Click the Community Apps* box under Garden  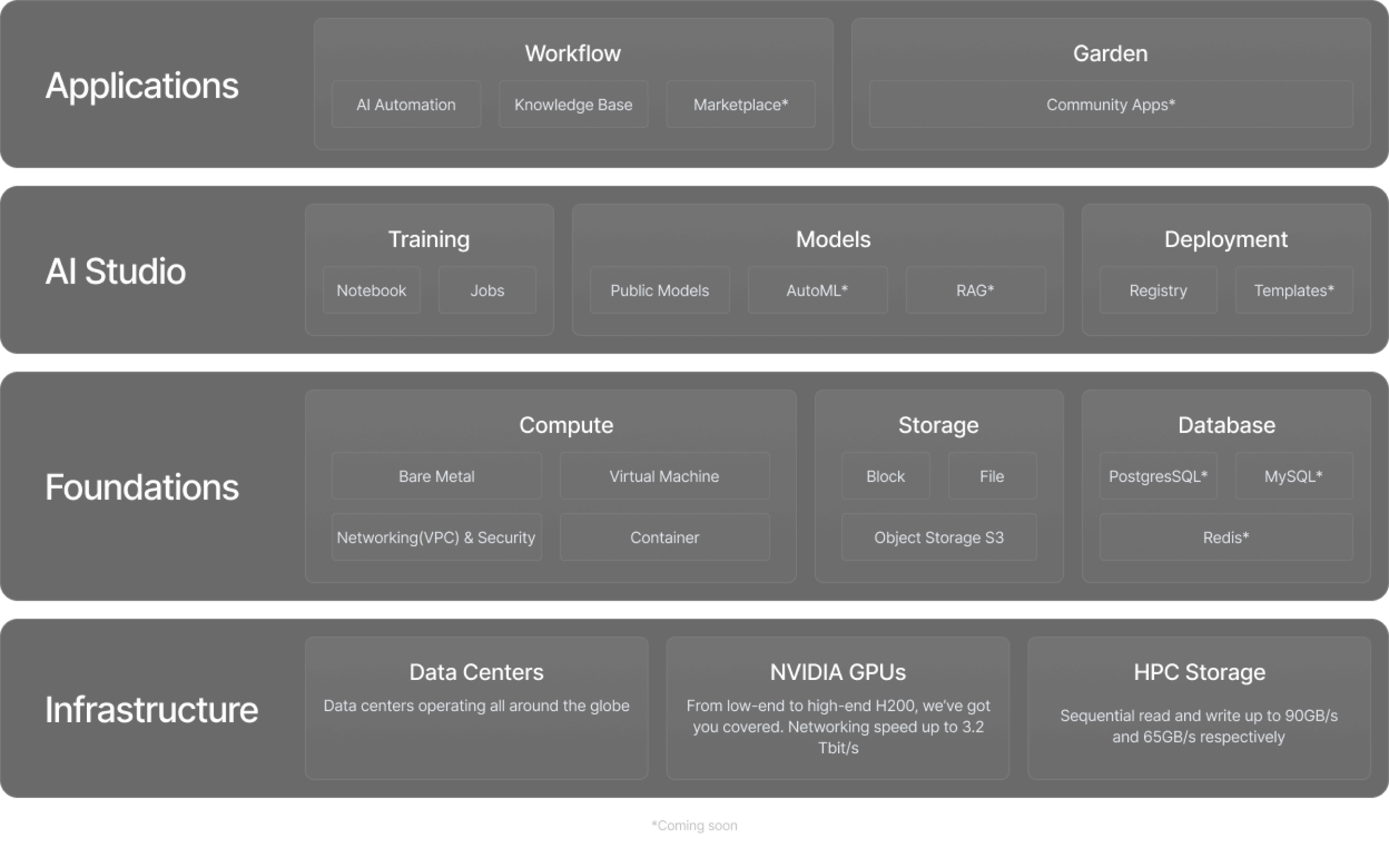pos(1111,104)
